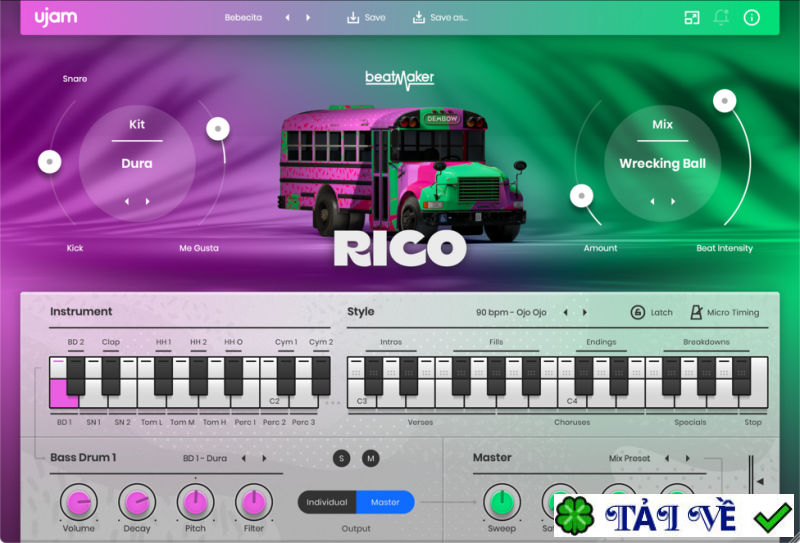Click the Bass Drum 1 Volume knob
The height and width of the screenshot is (543, 800).
(79, 502)
